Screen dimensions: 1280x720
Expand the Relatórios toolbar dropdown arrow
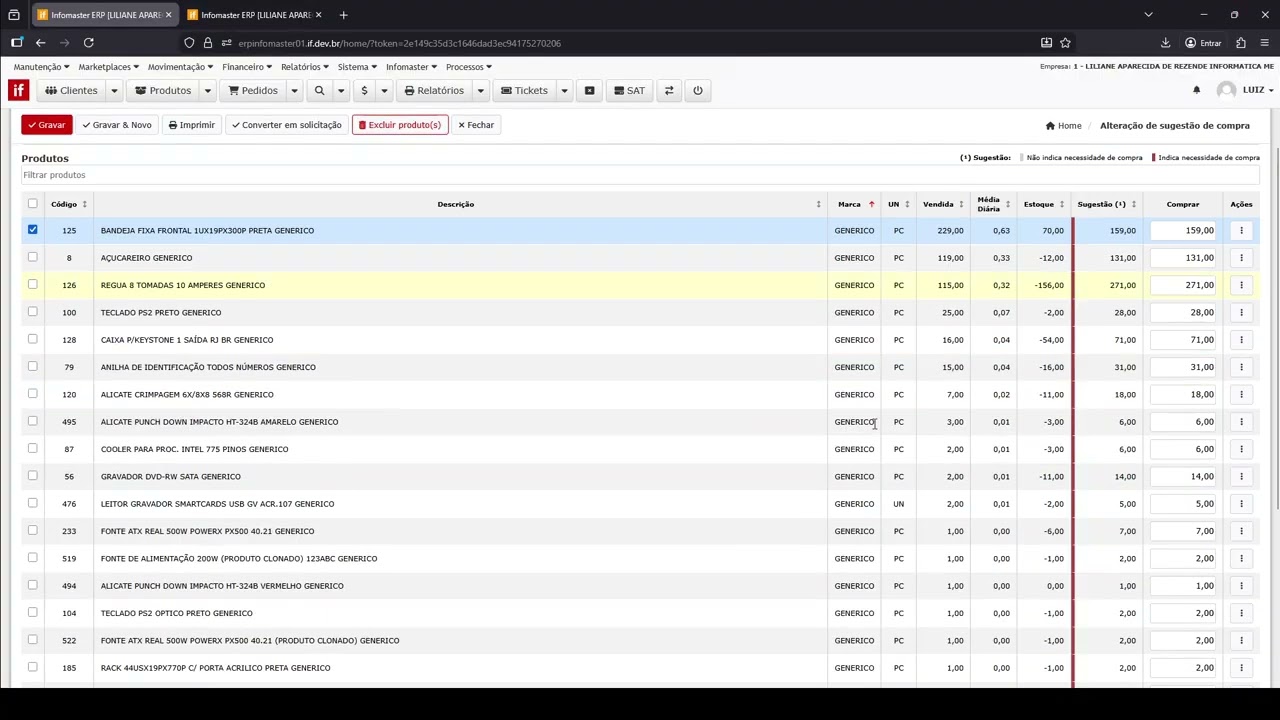[x=480, y=91]
